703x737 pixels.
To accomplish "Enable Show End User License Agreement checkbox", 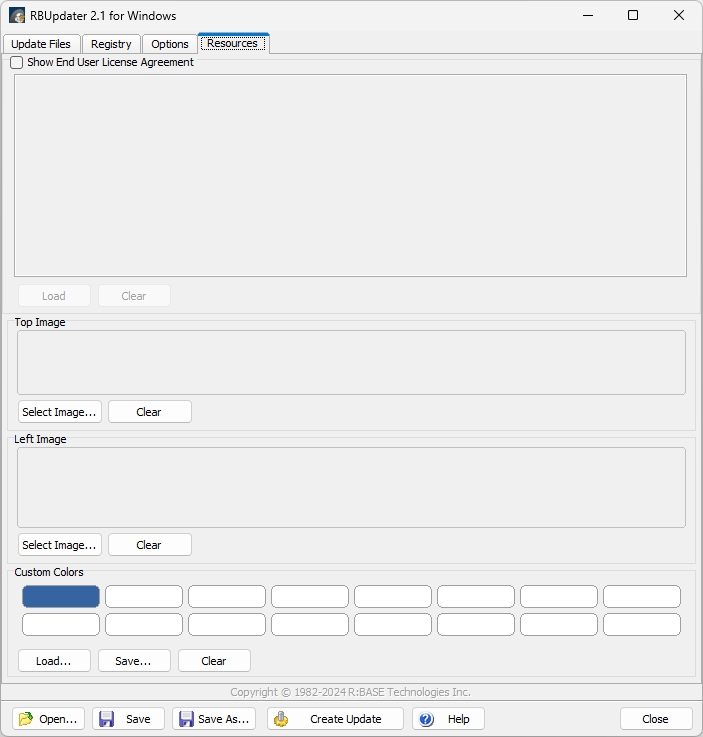I will pyautogui.click(x=16, y=63).
